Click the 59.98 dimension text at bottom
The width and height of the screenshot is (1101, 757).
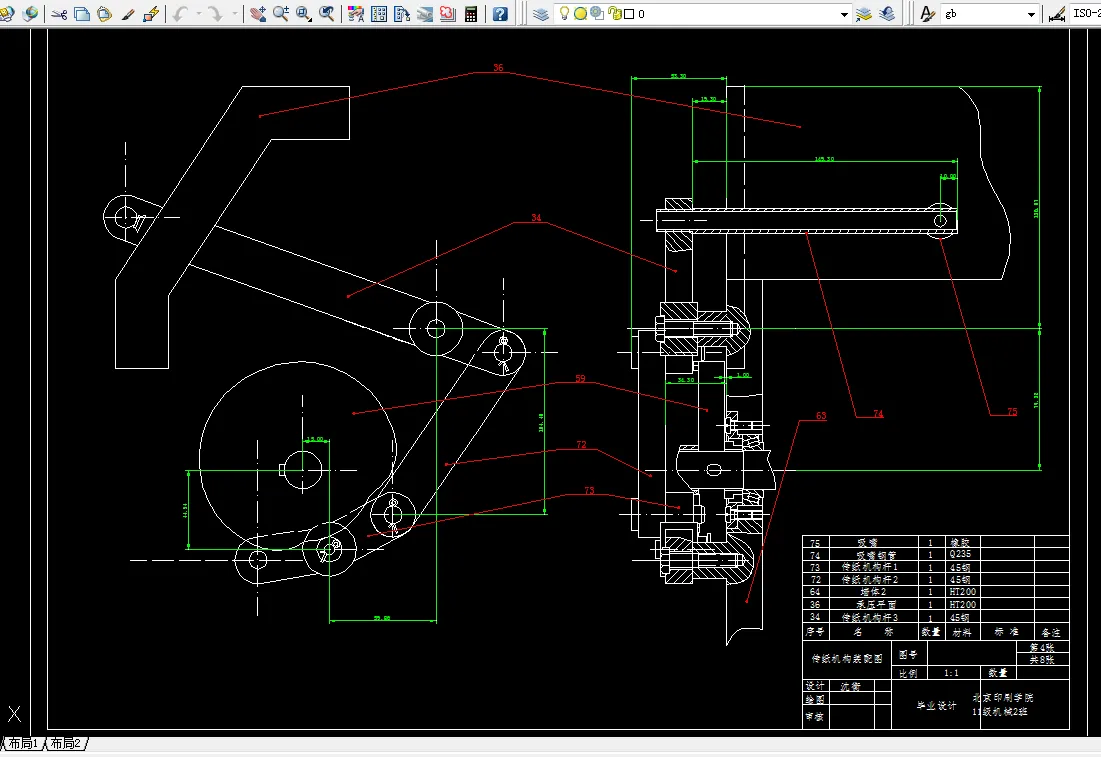(x=382, y=618)
